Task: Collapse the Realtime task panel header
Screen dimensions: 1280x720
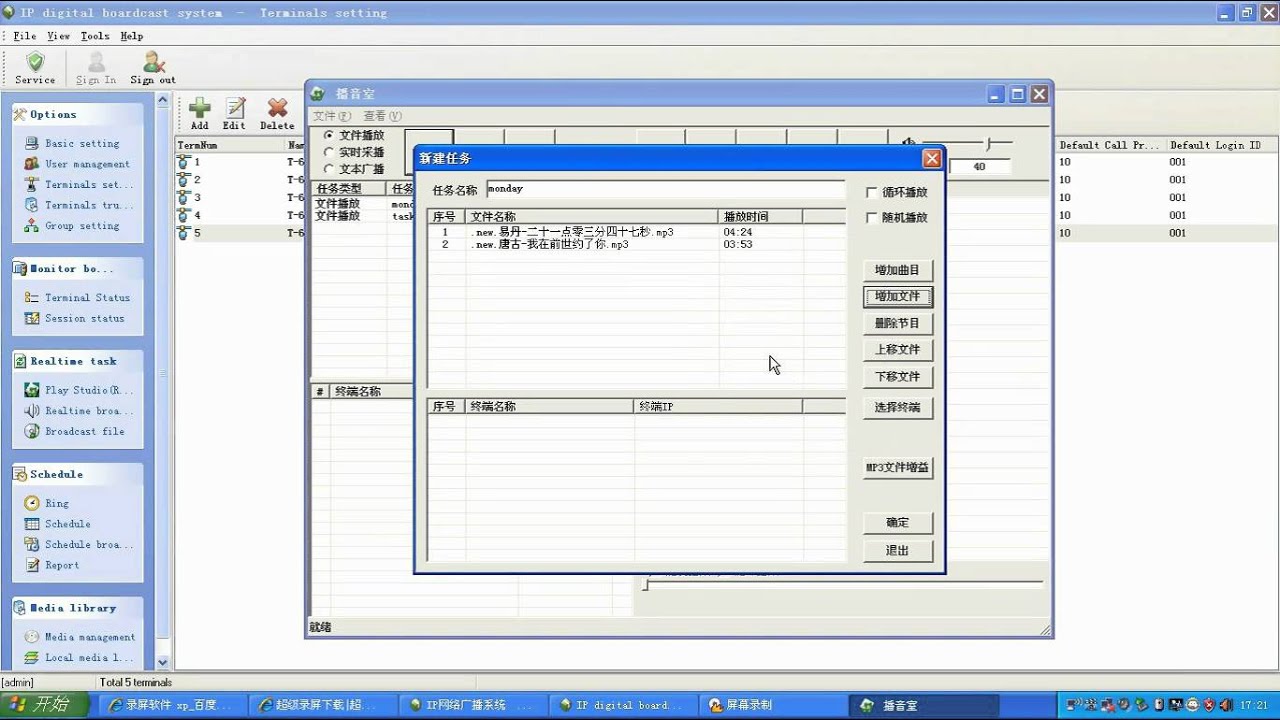Action: 77,361
